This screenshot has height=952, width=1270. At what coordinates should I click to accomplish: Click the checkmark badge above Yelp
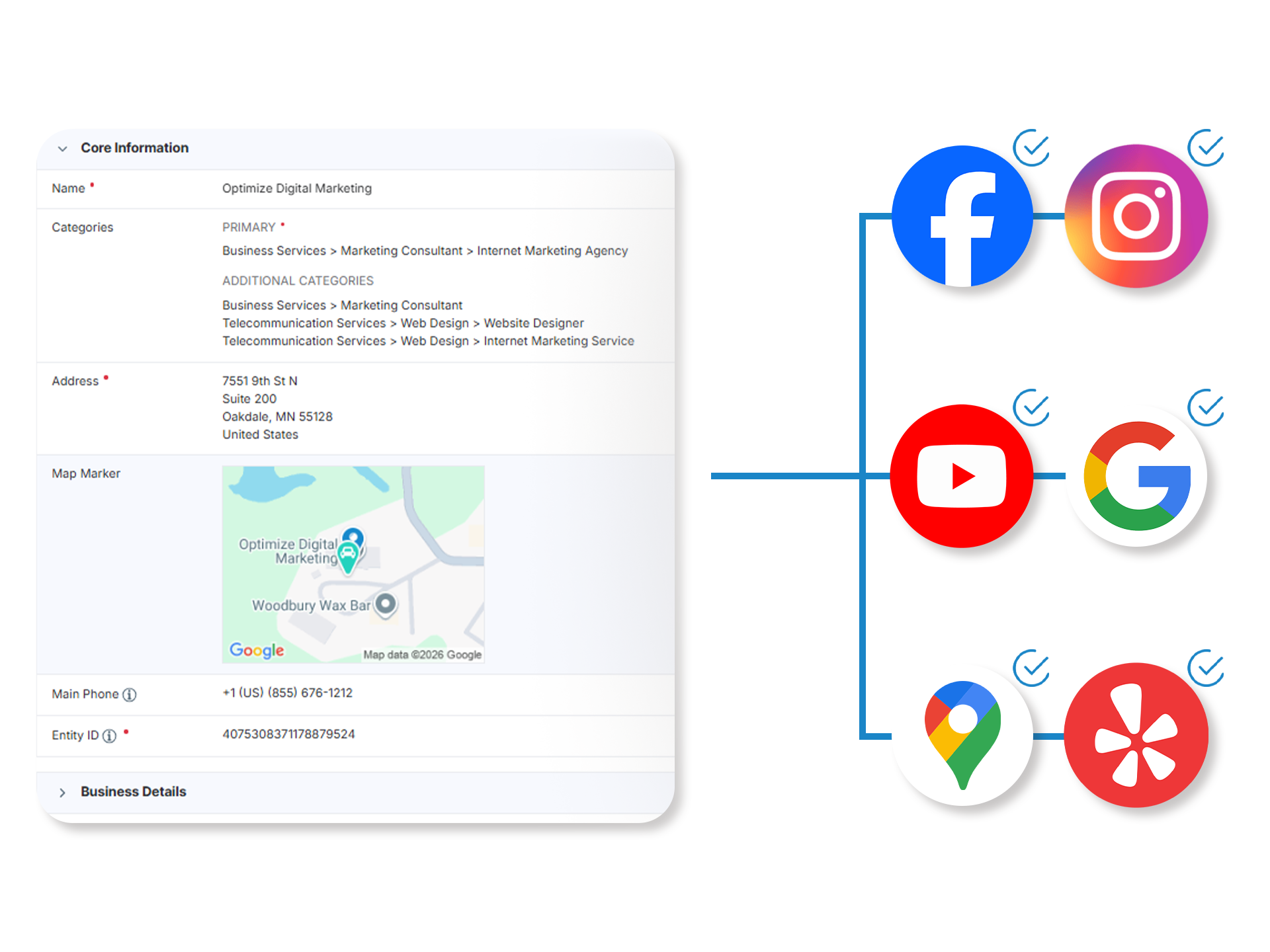click(x=1206, y=668)
